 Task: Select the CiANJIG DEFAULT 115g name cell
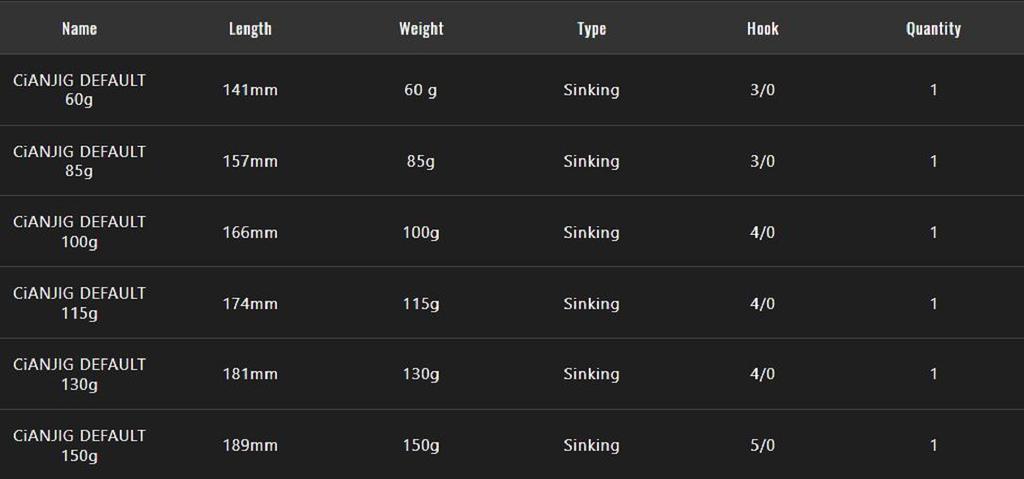coord(79,303)
